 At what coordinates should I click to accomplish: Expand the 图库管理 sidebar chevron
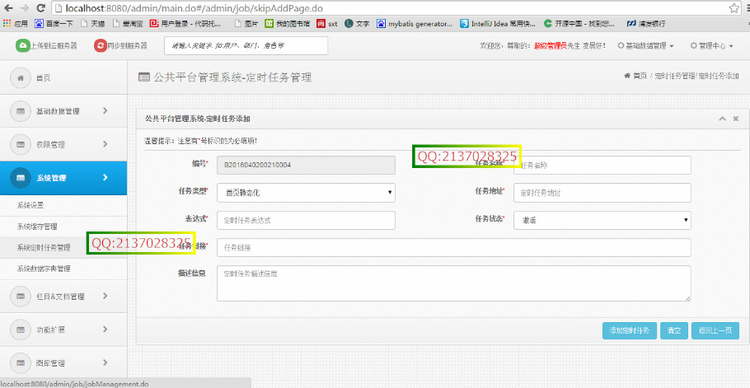[105, 363]
